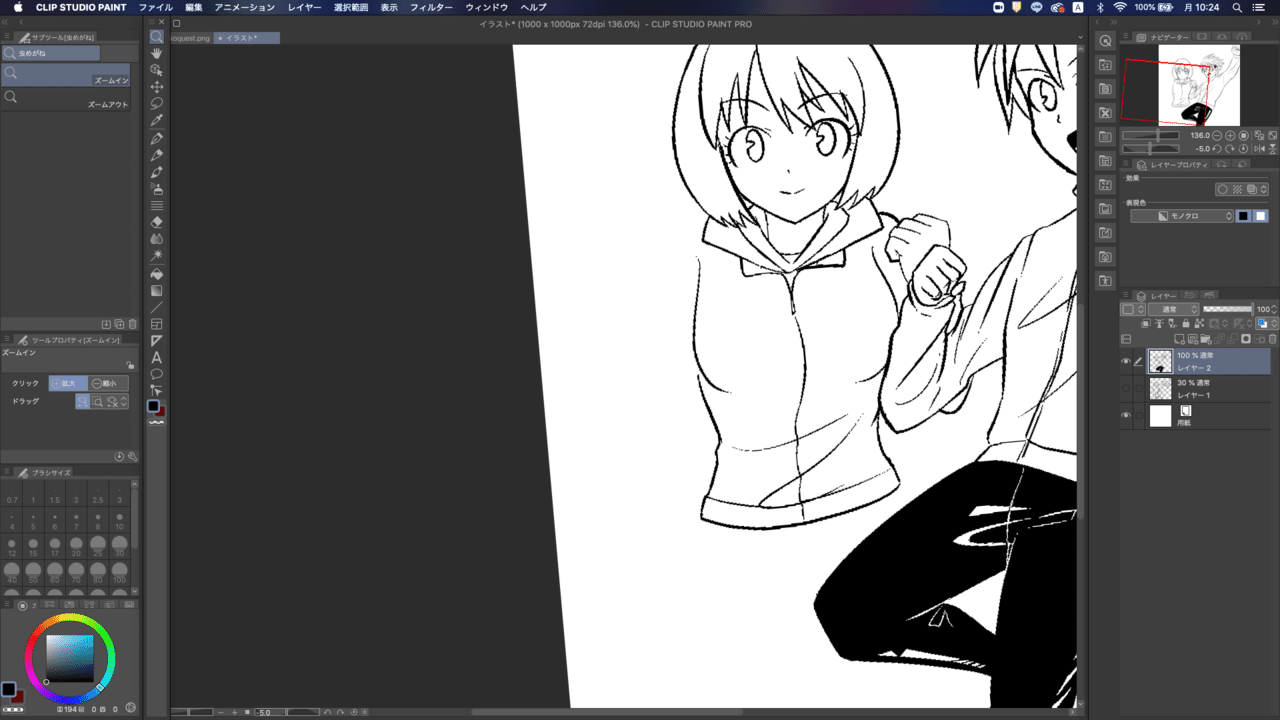The width and height of the screenshot is (1280, 720).
Task: Pick the Eyedropper tool
Action: tap(156, 120)
